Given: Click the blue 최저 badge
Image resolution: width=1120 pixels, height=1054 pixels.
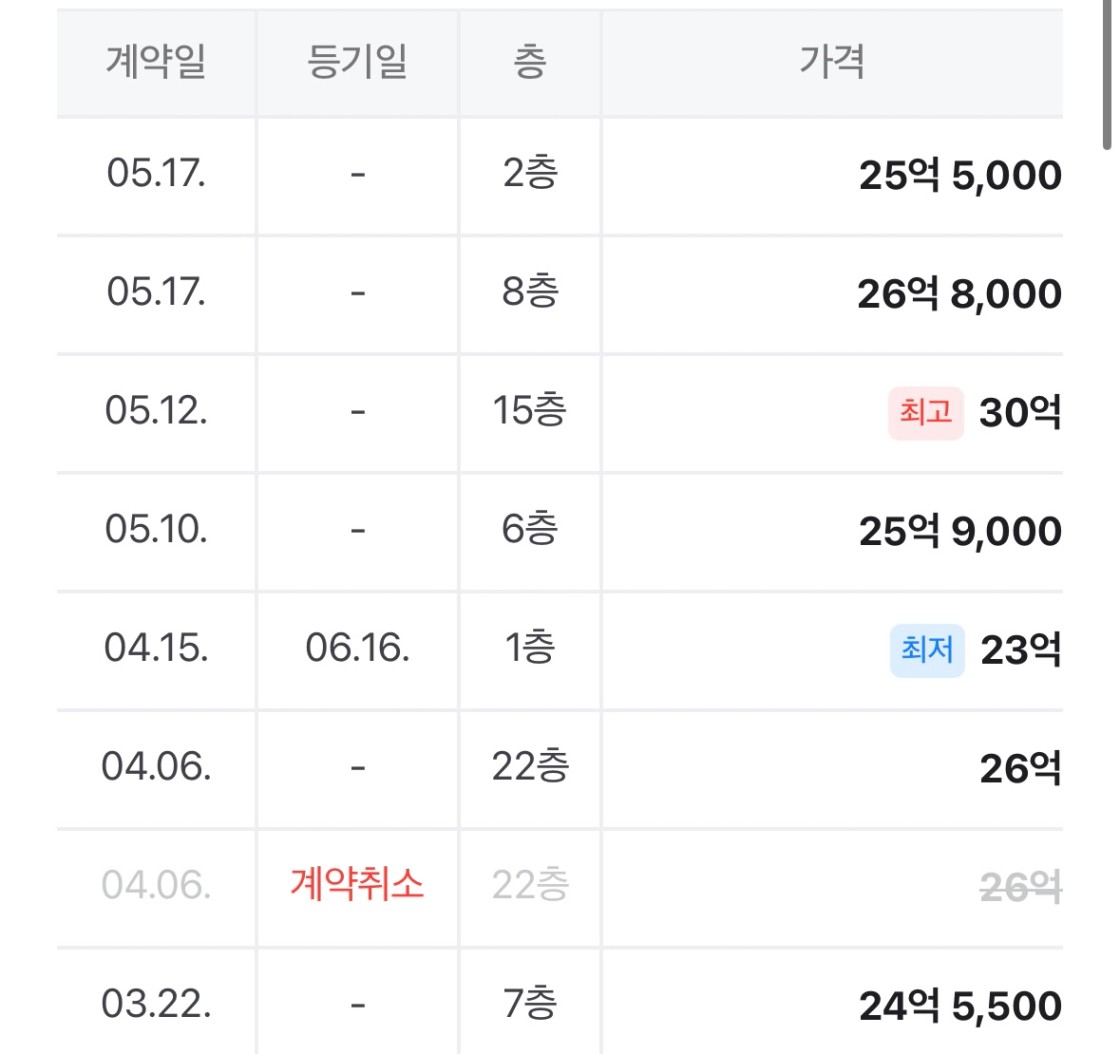Looking at the screenshot, I should click(x=927, y=651).
